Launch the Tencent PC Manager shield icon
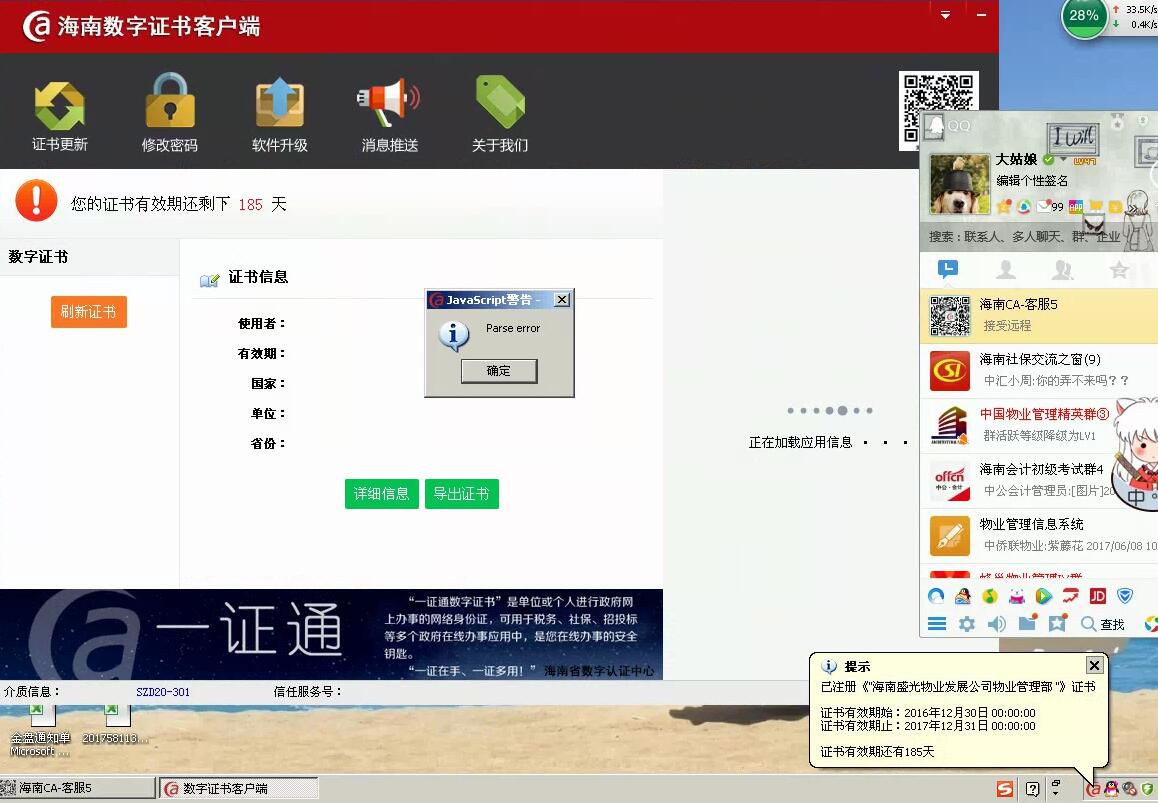 click(1124, 596)
